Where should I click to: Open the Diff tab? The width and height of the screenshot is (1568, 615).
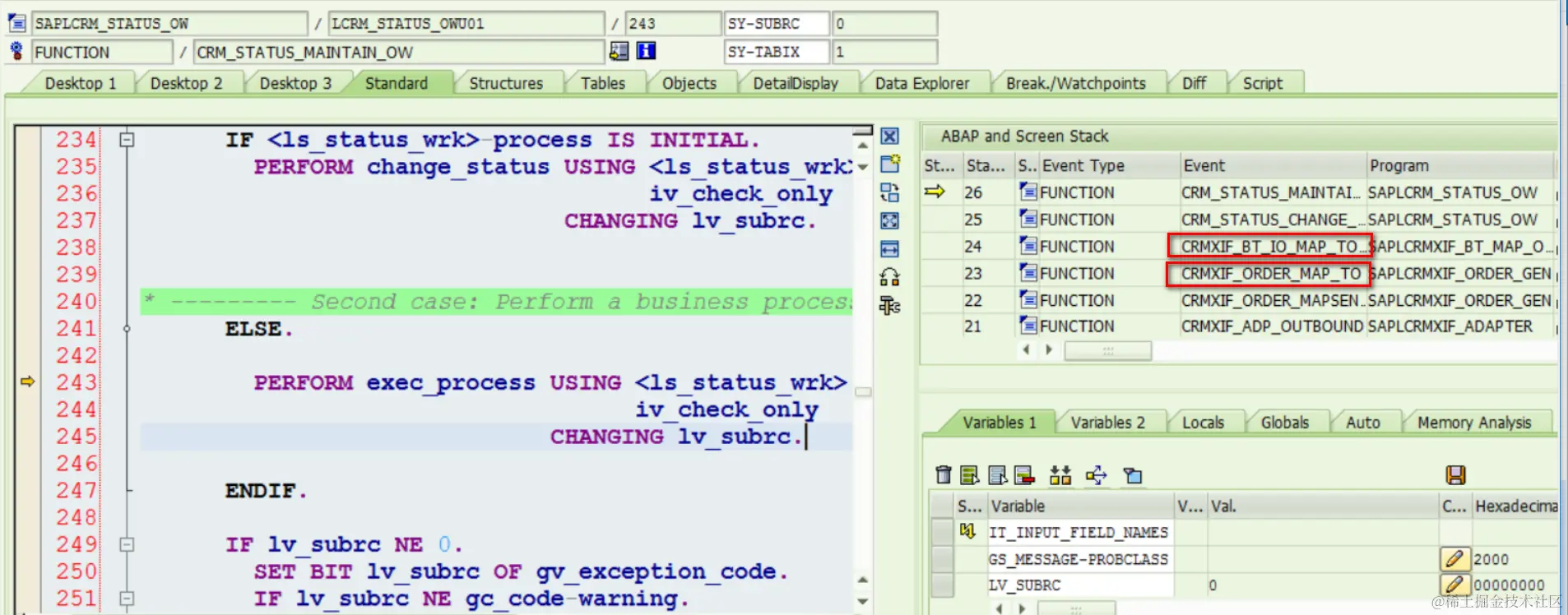click(x=1194, y=83)
